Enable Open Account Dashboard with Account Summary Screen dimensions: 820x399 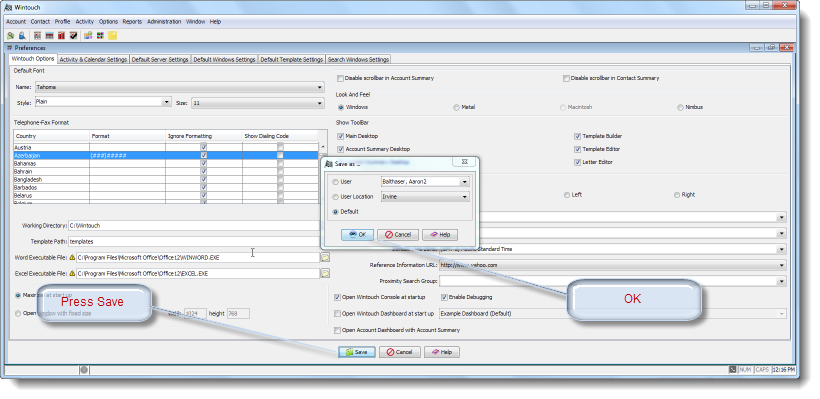[x=337, y=330]
